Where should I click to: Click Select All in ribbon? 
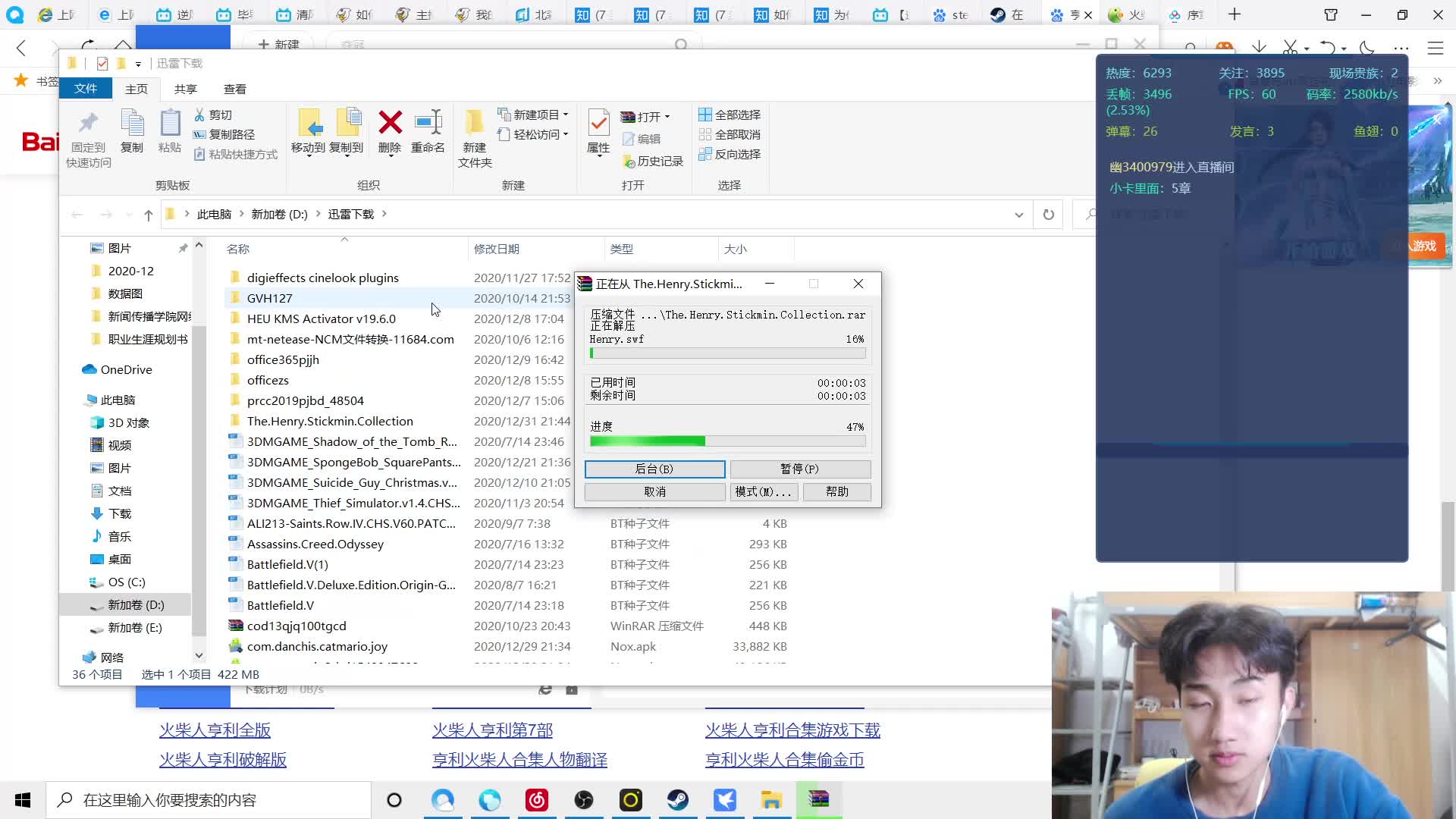[730, 115]
